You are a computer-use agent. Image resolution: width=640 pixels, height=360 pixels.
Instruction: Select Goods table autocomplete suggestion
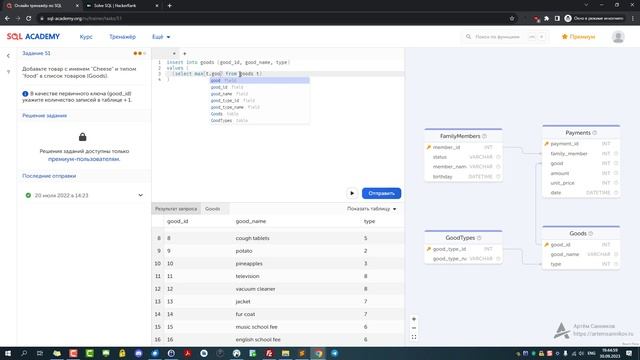point(260,114)
